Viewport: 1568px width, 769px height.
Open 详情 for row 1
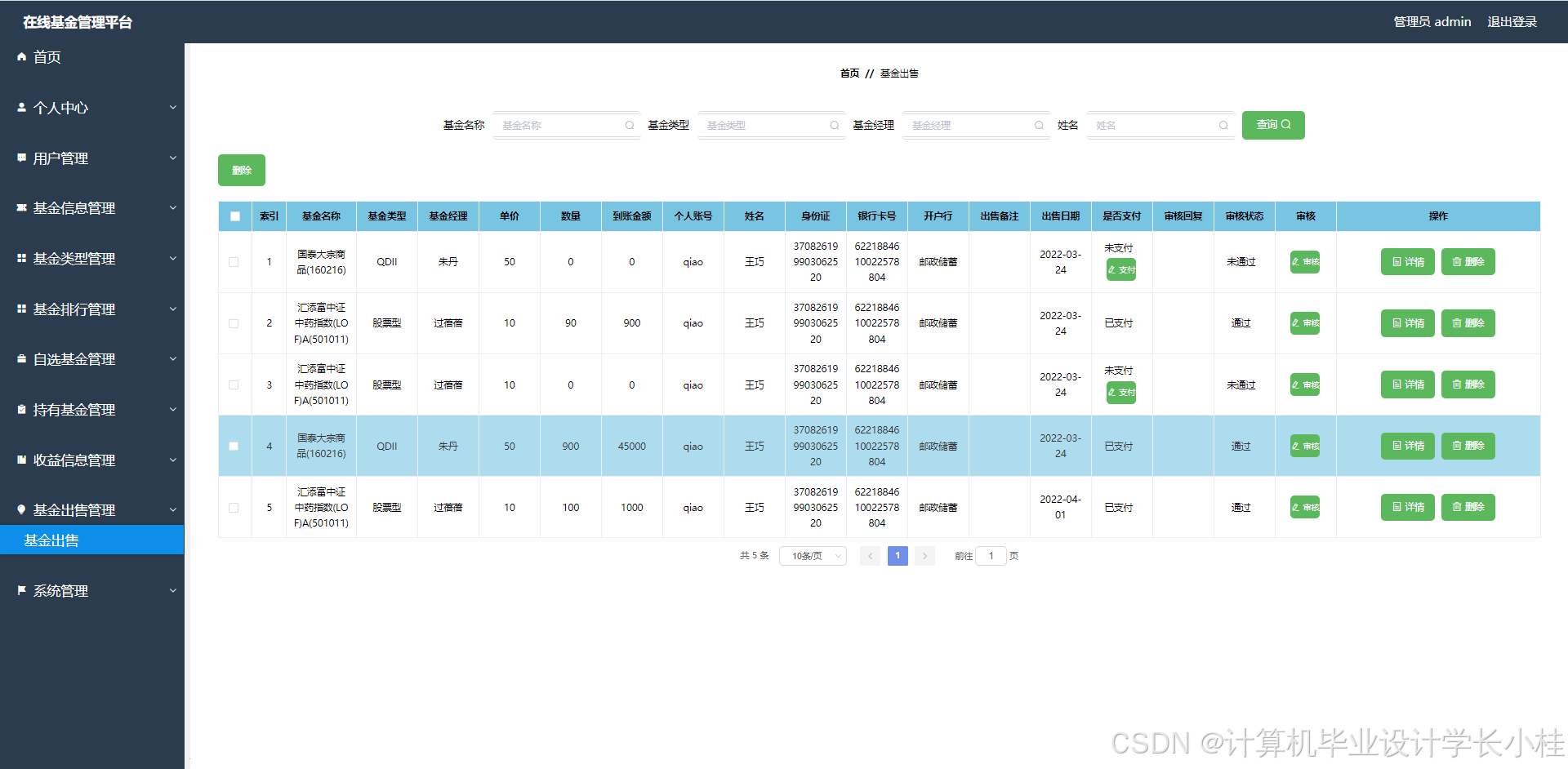1407,262
